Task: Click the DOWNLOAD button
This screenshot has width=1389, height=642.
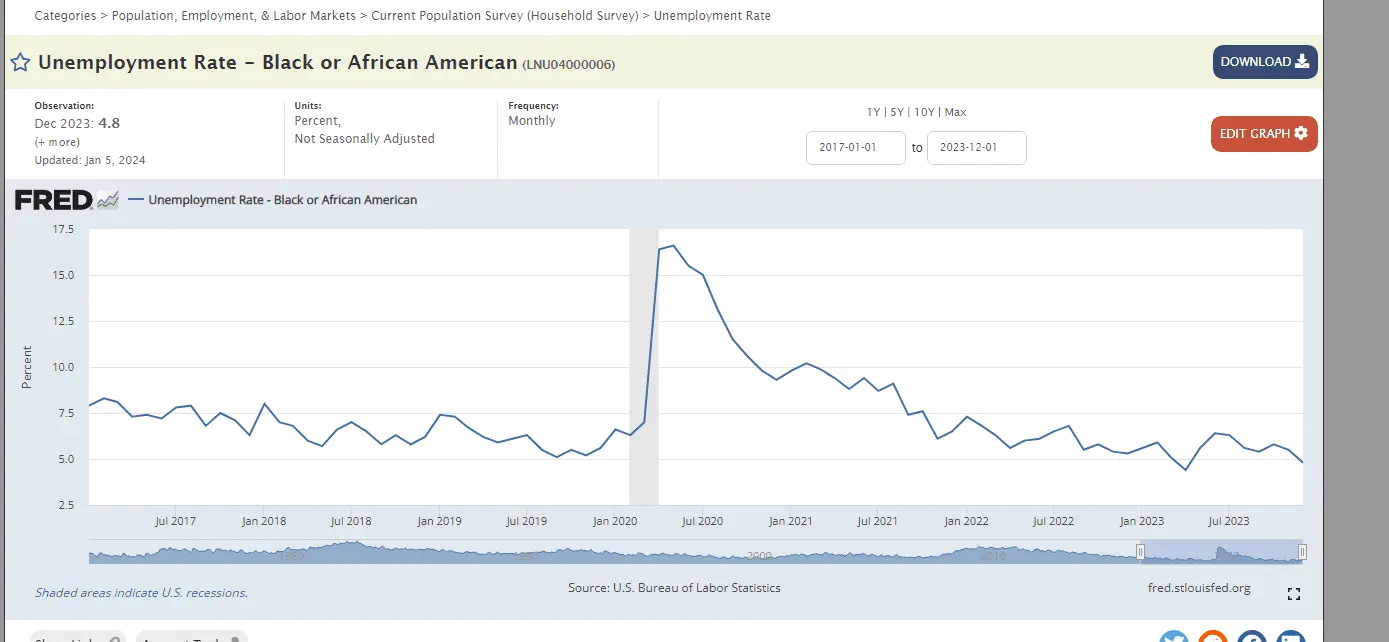Action: tap(1264, 62)
